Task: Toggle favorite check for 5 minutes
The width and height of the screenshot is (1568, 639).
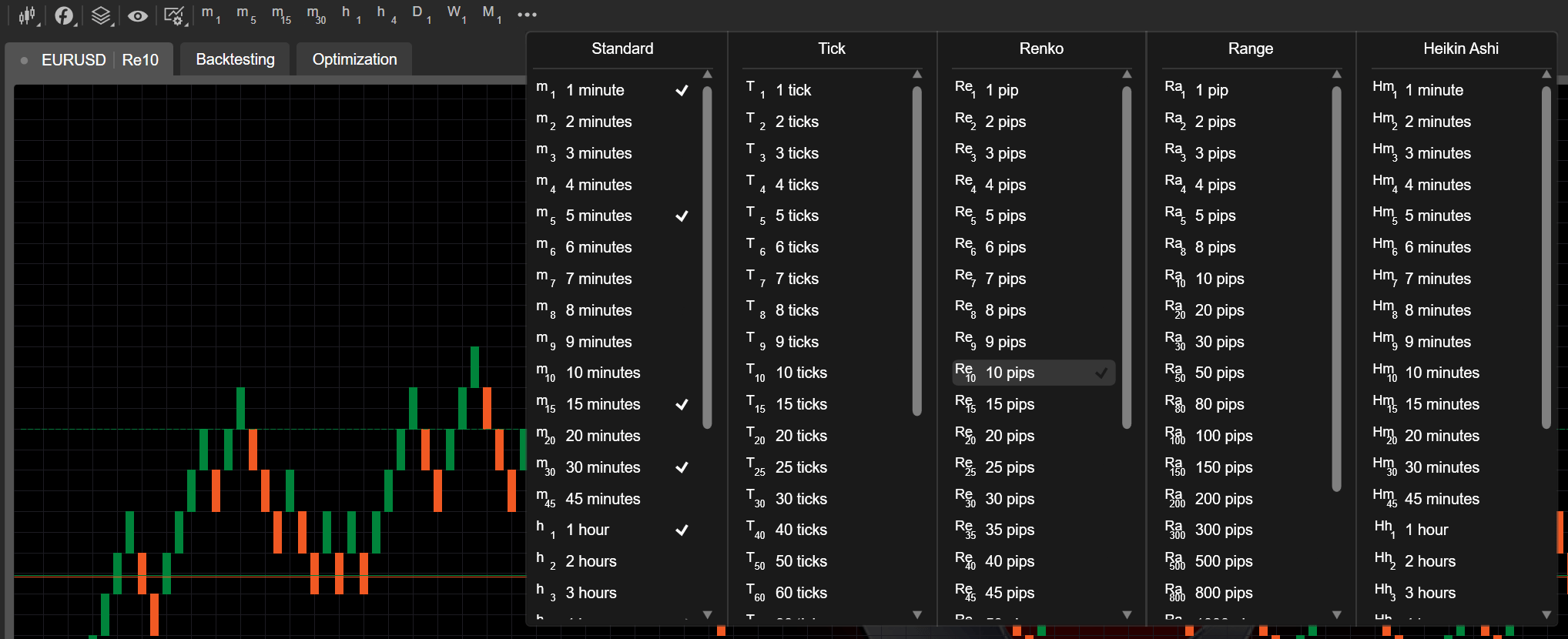Action: [x=682, y=216]
